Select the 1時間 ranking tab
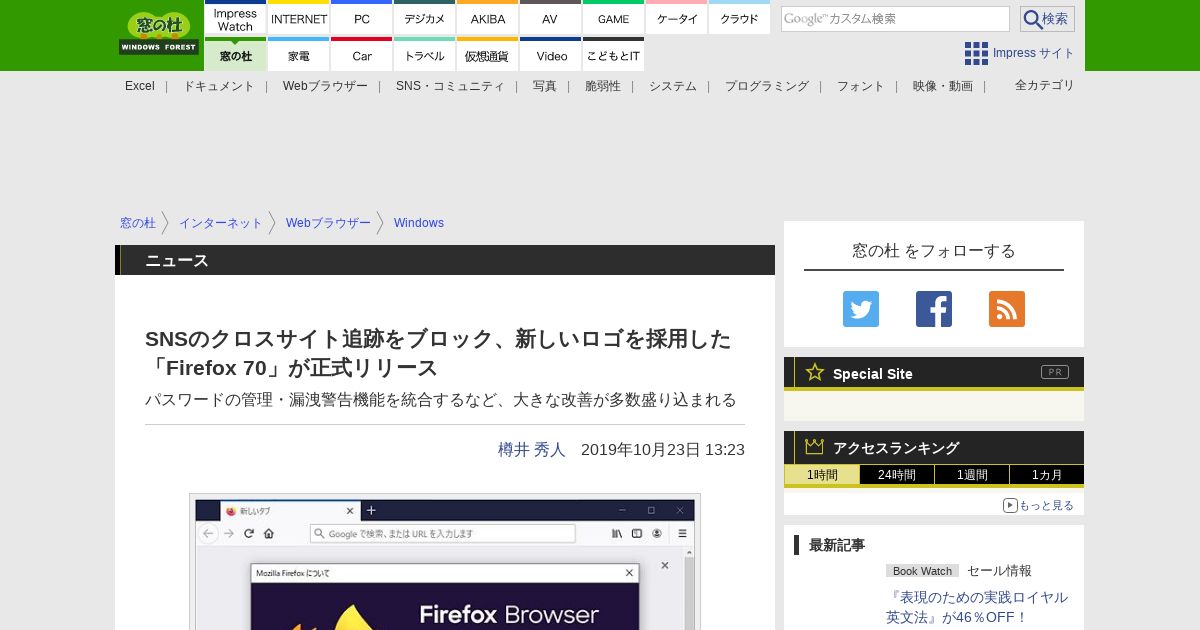Viewport: 1200px width, 630px height. (822, 475)
